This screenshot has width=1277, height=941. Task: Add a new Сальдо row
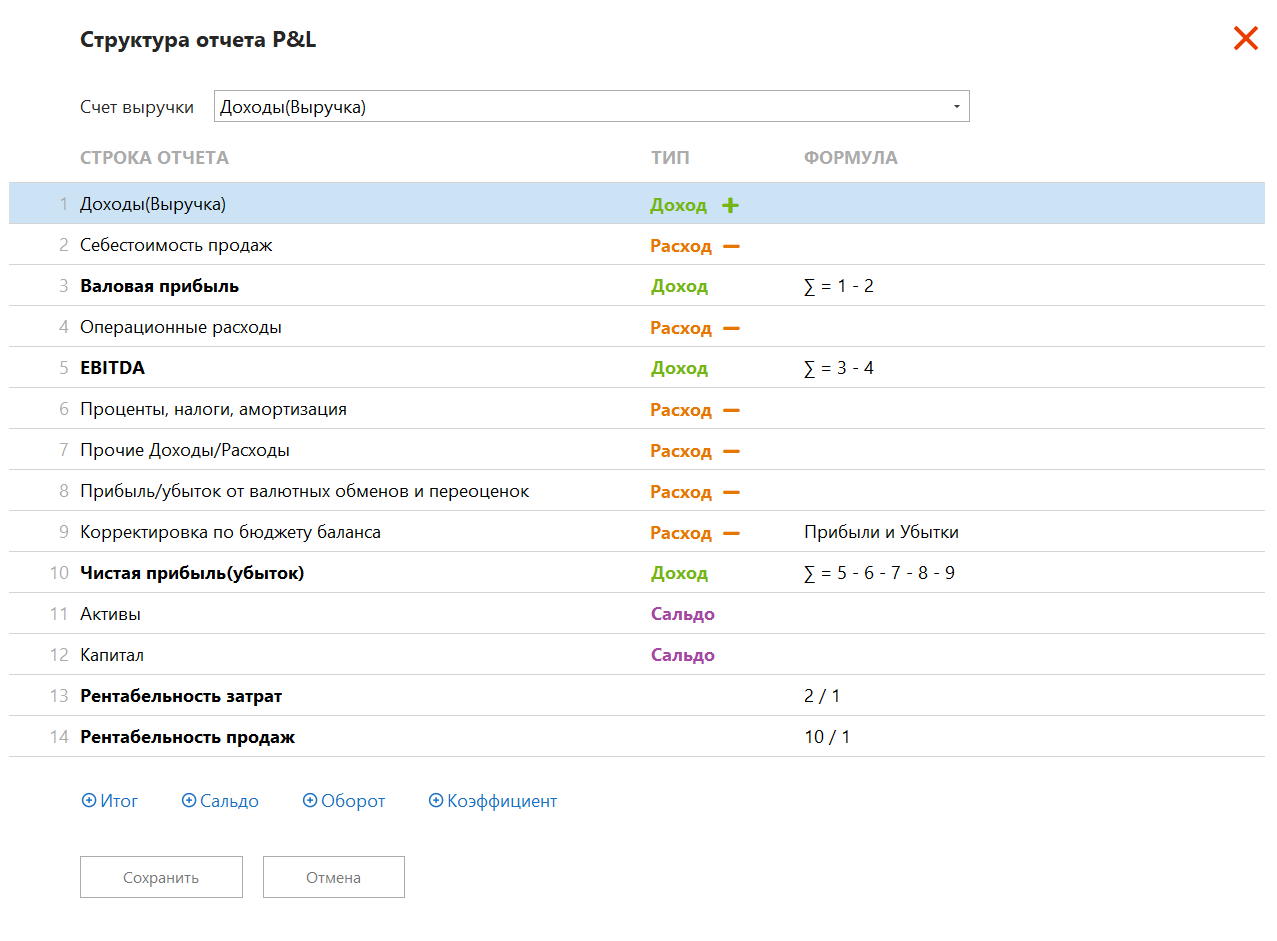tap(220, 801)
